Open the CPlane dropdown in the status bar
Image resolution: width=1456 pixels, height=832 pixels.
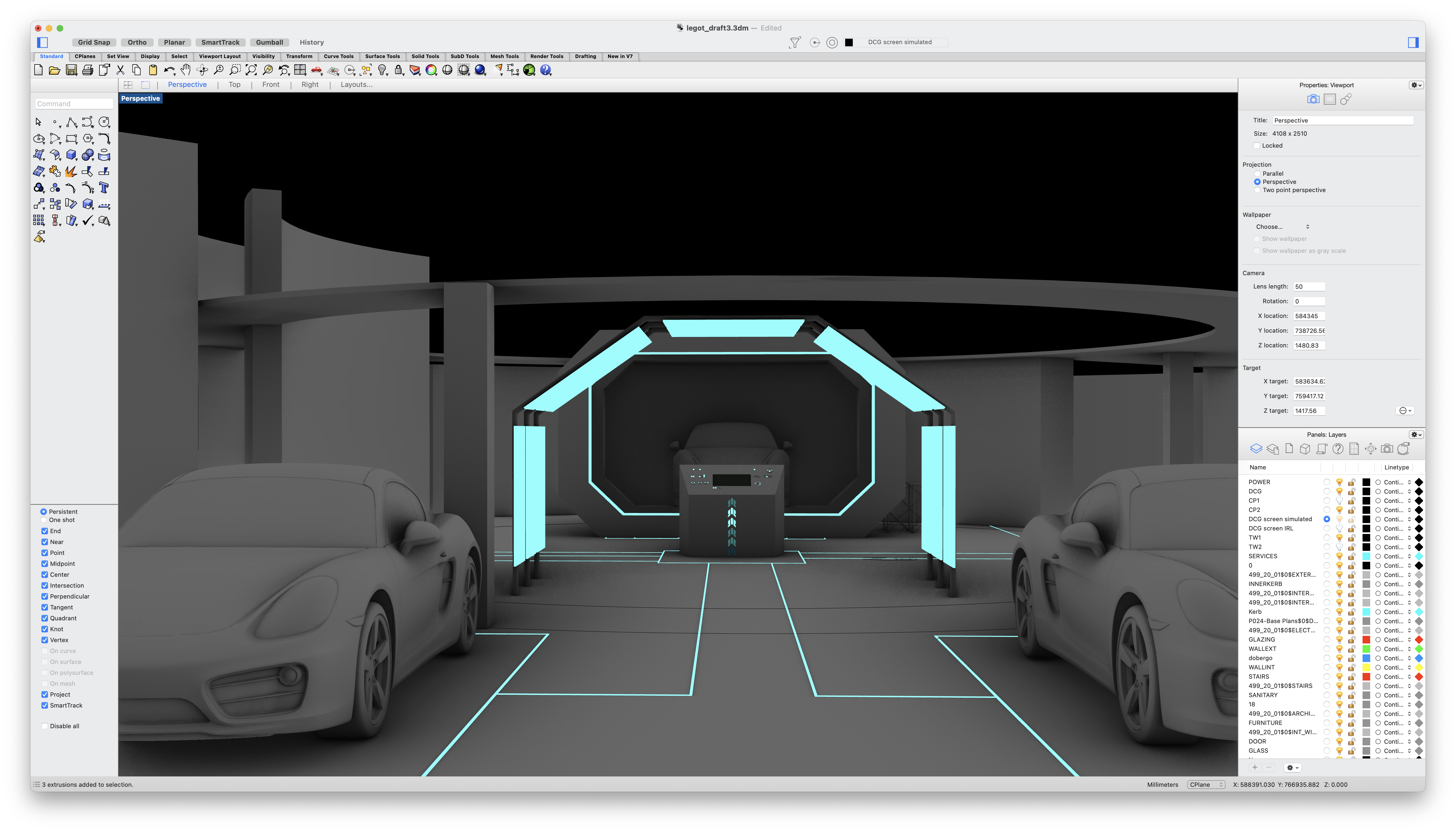(x=1206, y=785)
